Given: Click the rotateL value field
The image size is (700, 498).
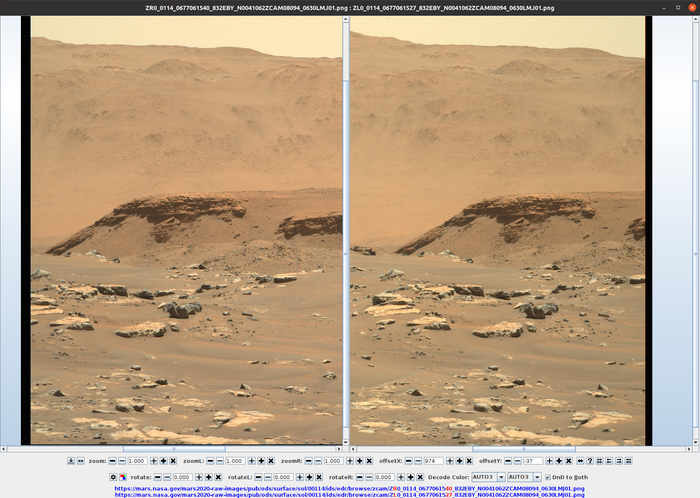Looking at the screenshot, I should point(283,477).
